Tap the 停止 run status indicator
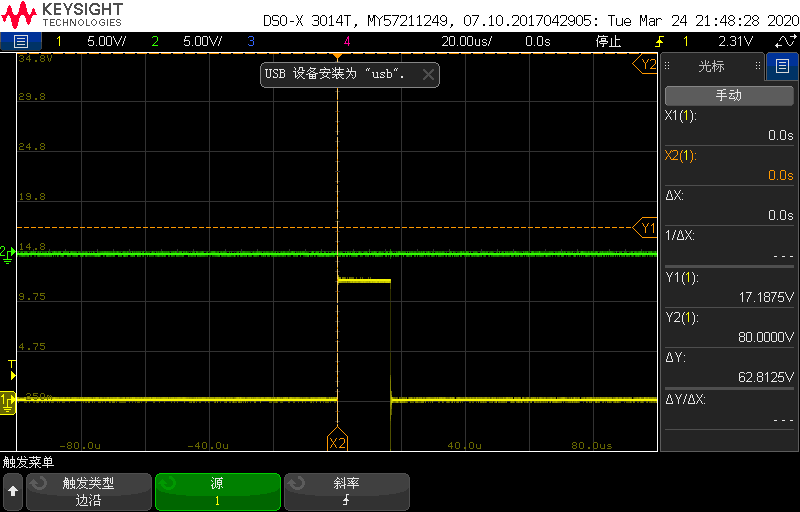800x512 pixels. 608,41
